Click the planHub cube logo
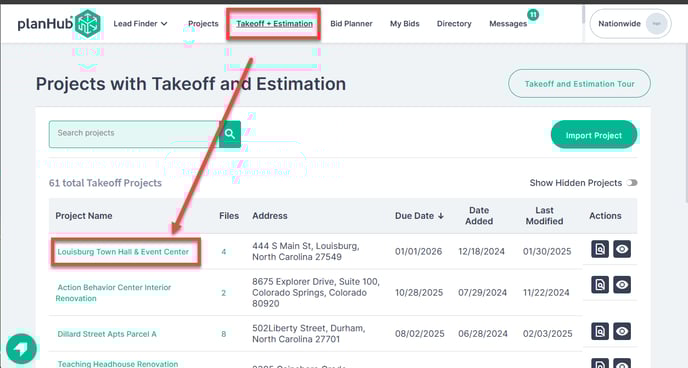This screenshot has height=368, width=688. [x=88, y=23]
